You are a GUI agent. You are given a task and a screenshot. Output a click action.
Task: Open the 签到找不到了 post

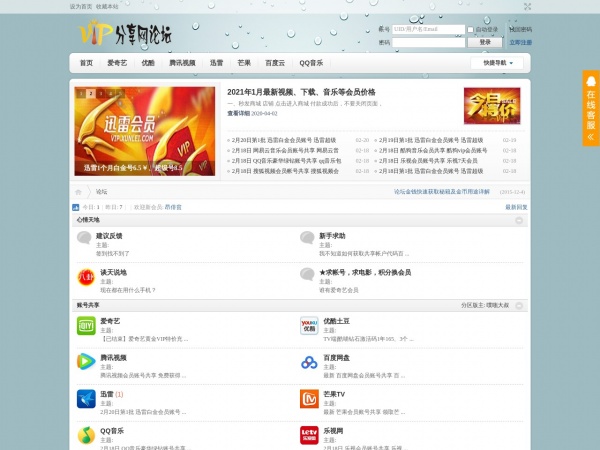112,253
